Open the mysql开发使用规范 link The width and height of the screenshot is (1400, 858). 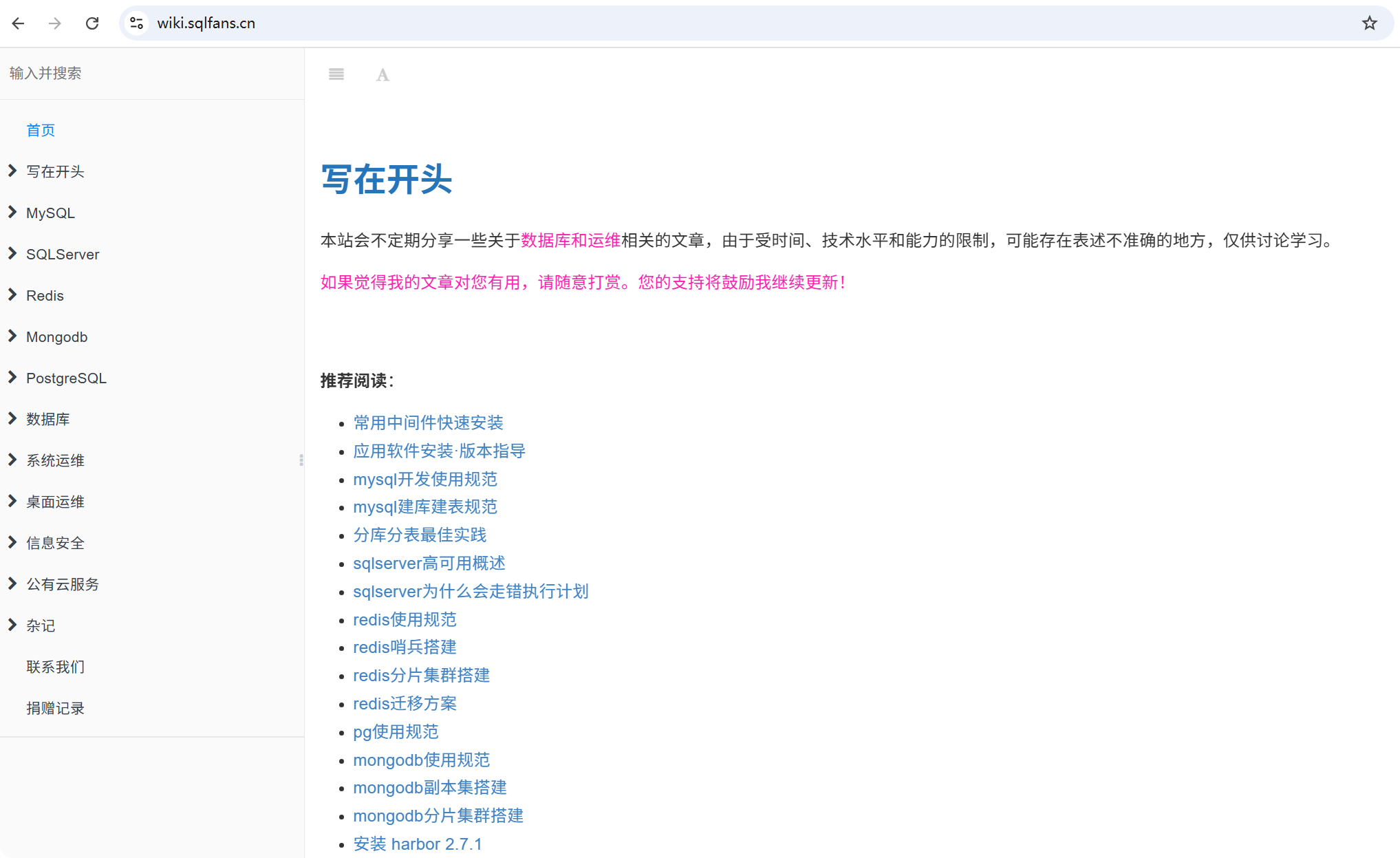[424, 479]
